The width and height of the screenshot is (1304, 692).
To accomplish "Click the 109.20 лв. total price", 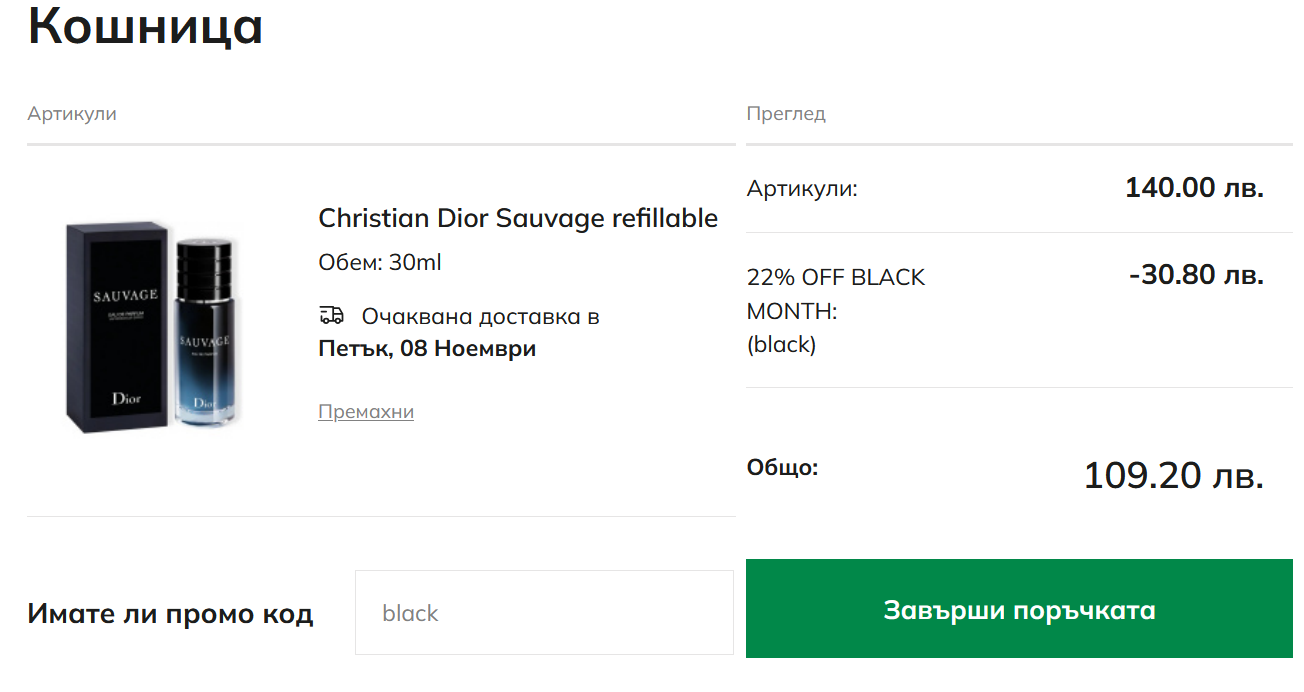I will tap(1174, 476).
